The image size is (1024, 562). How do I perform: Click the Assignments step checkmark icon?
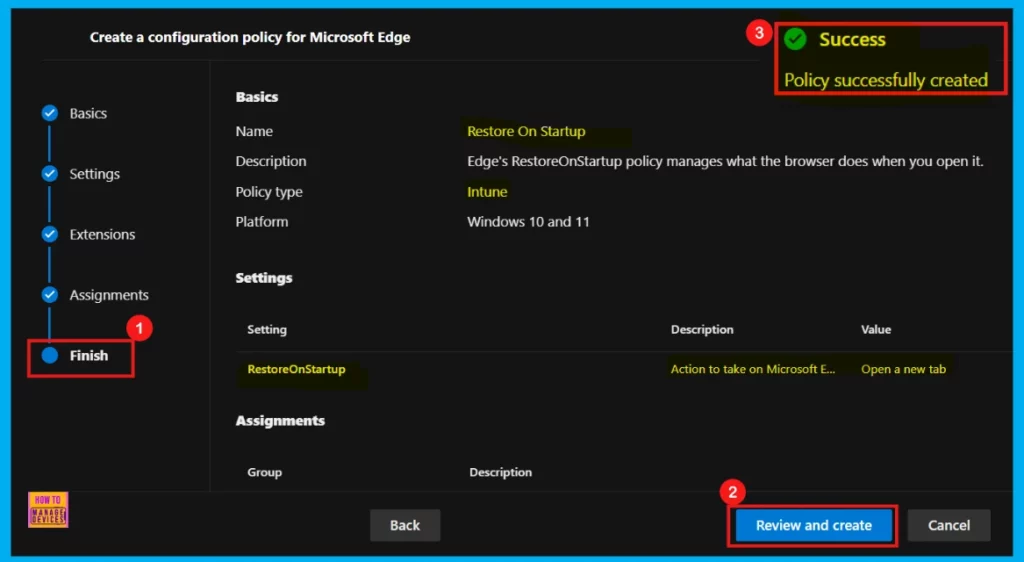(50, 295)
